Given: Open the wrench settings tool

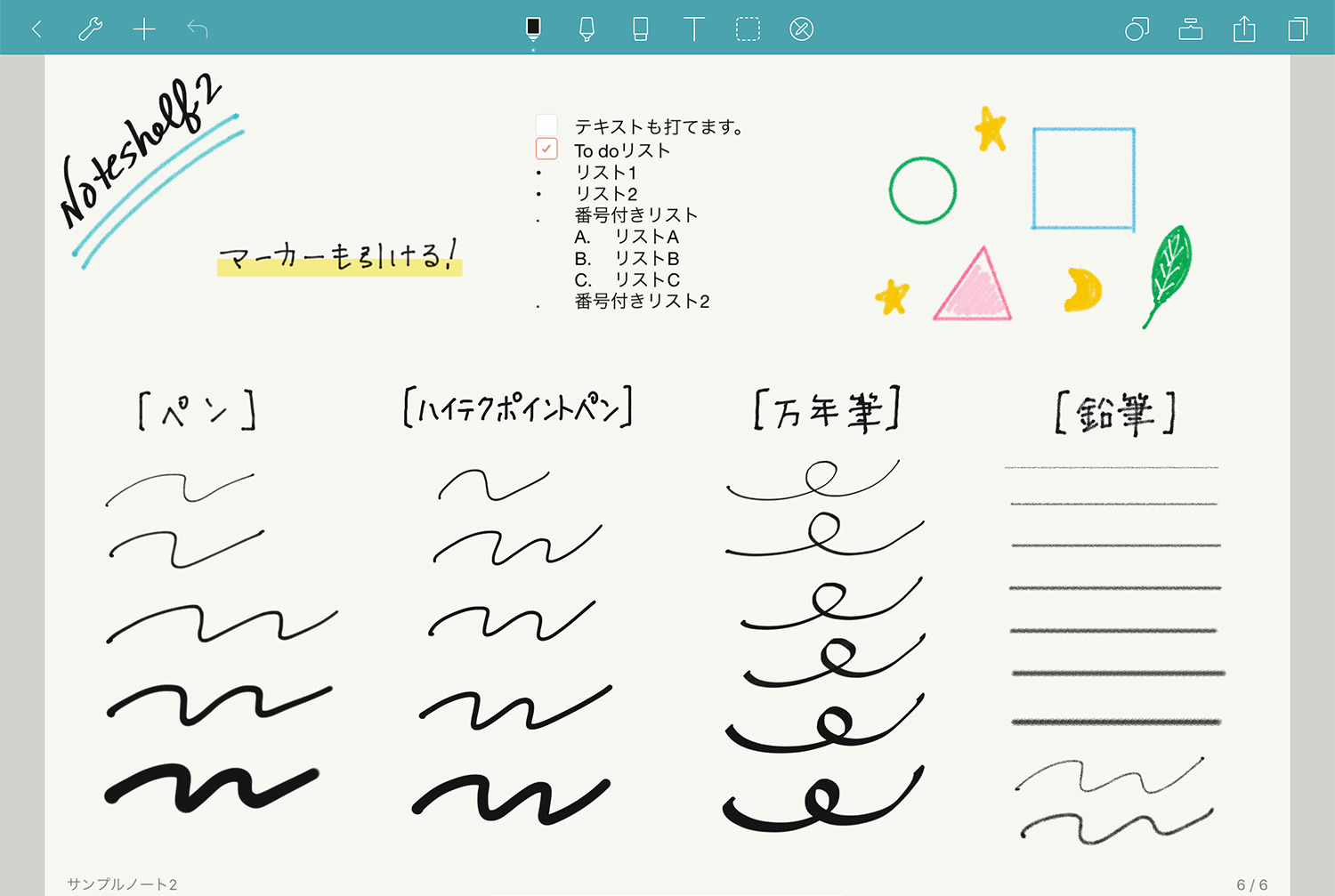Looking at the screenshot, I should click(x=90, y=29).
